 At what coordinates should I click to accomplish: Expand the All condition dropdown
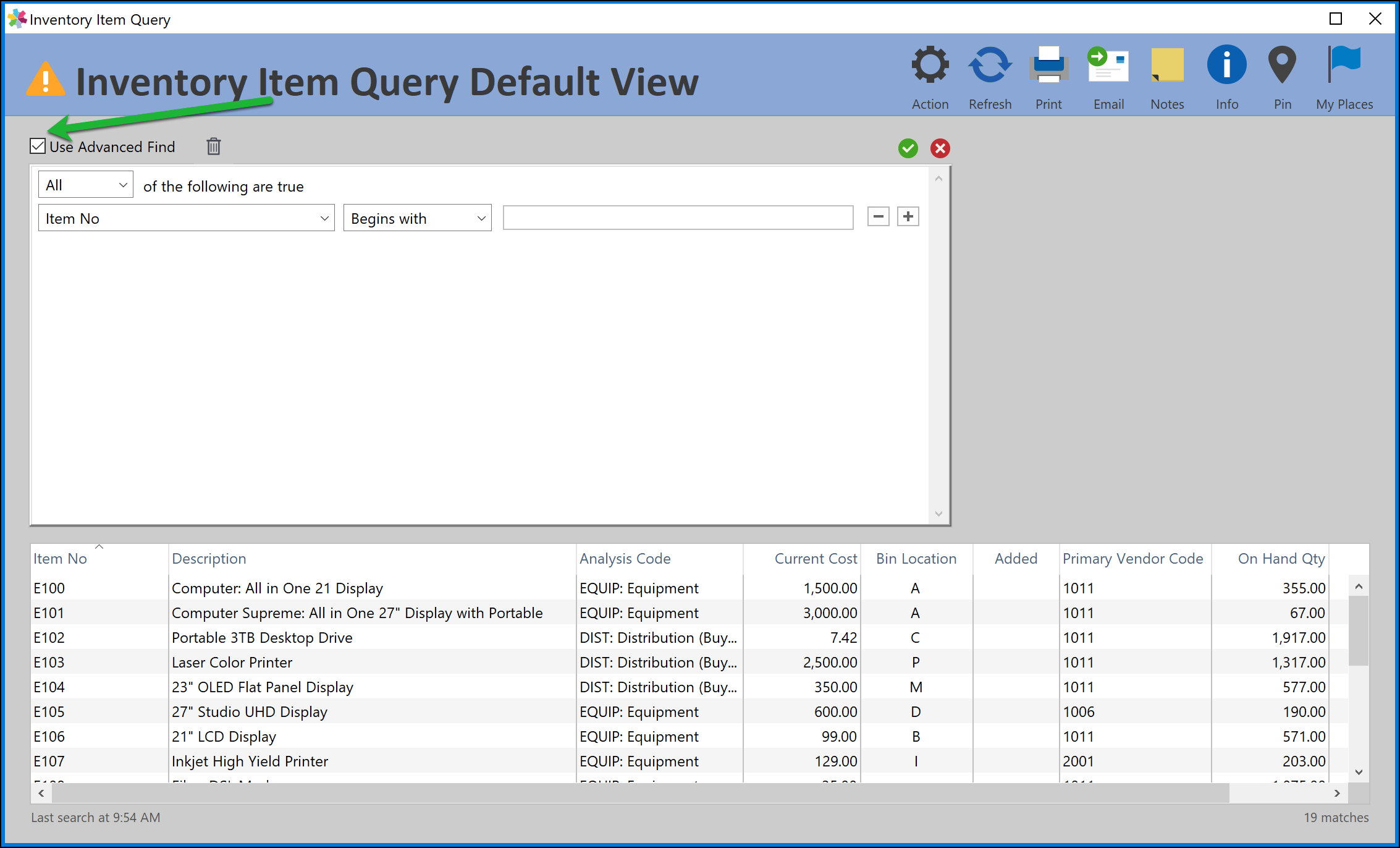[x=86, y=185]
